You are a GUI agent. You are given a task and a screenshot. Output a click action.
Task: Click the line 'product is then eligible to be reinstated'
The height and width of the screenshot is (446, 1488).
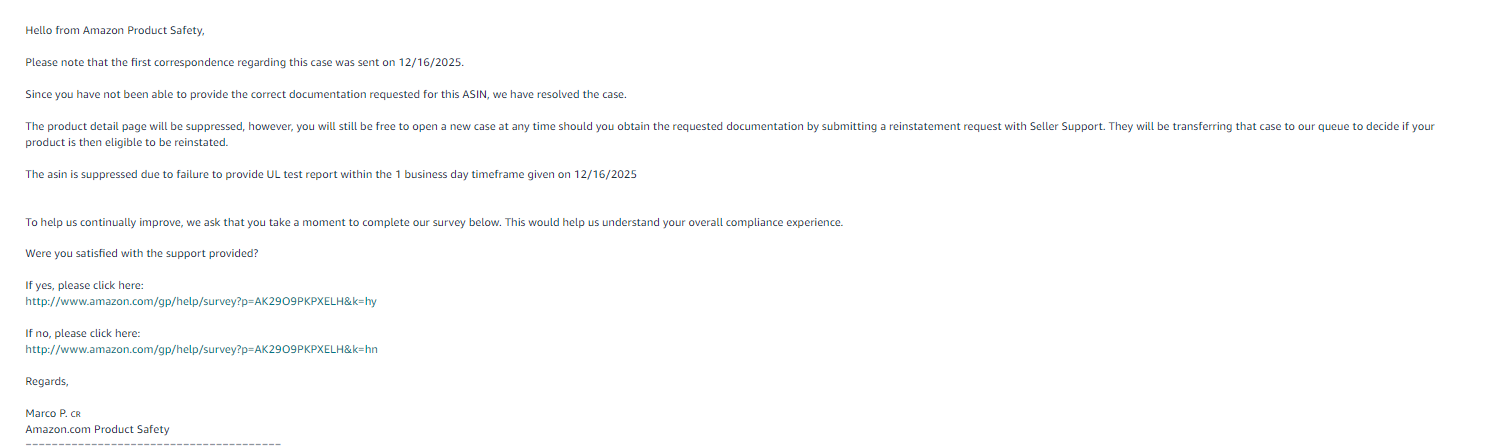point(126,142)
